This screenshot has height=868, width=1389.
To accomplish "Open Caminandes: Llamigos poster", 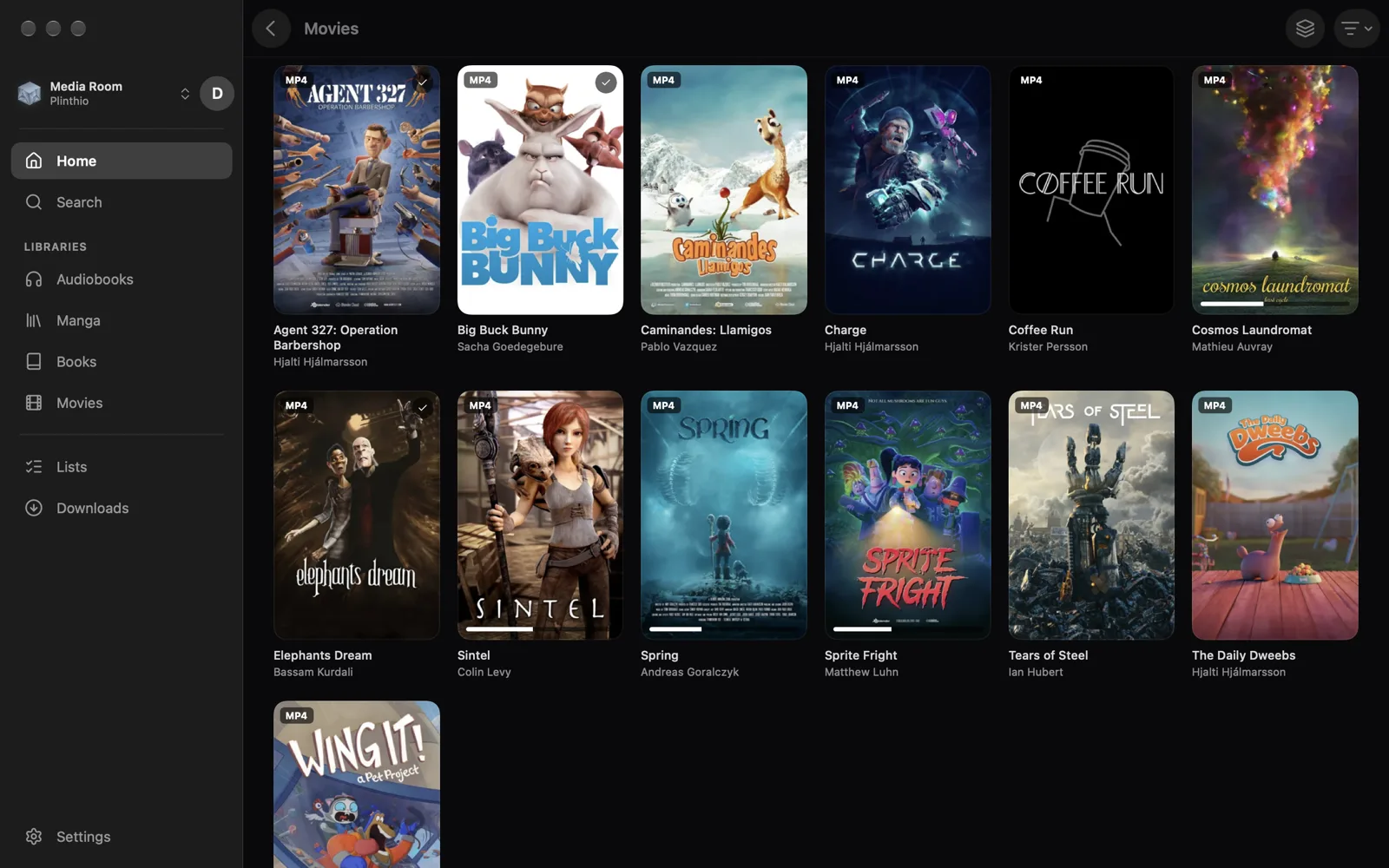I will tap(724, 190).
